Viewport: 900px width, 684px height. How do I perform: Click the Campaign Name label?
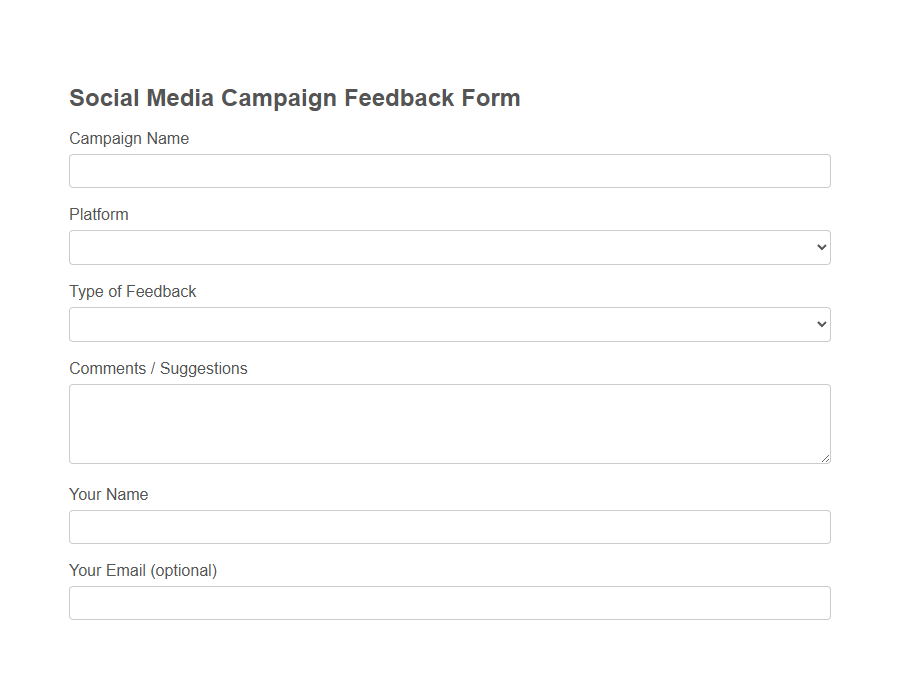pos(129,138)
